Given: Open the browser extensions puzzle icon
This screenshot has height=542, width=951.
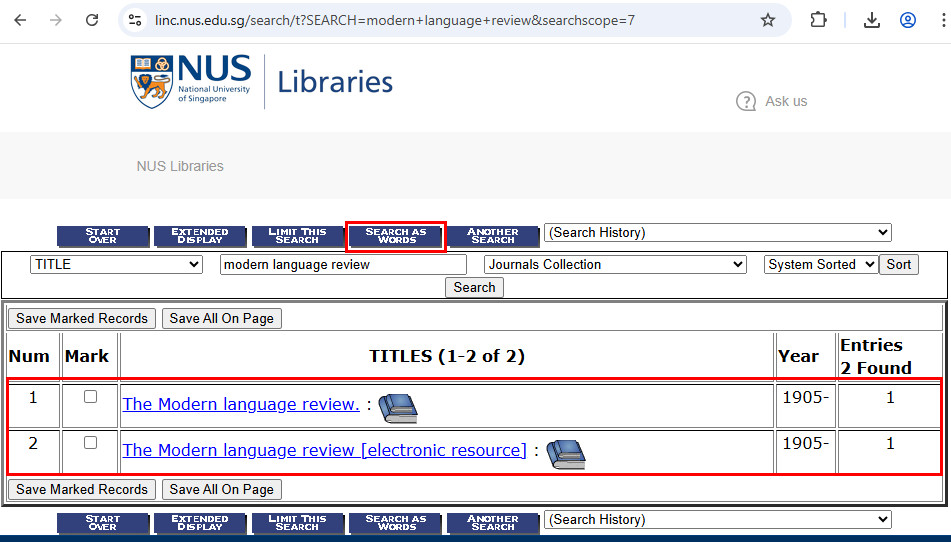Looking at the screenshot, I should coord(819,20).
